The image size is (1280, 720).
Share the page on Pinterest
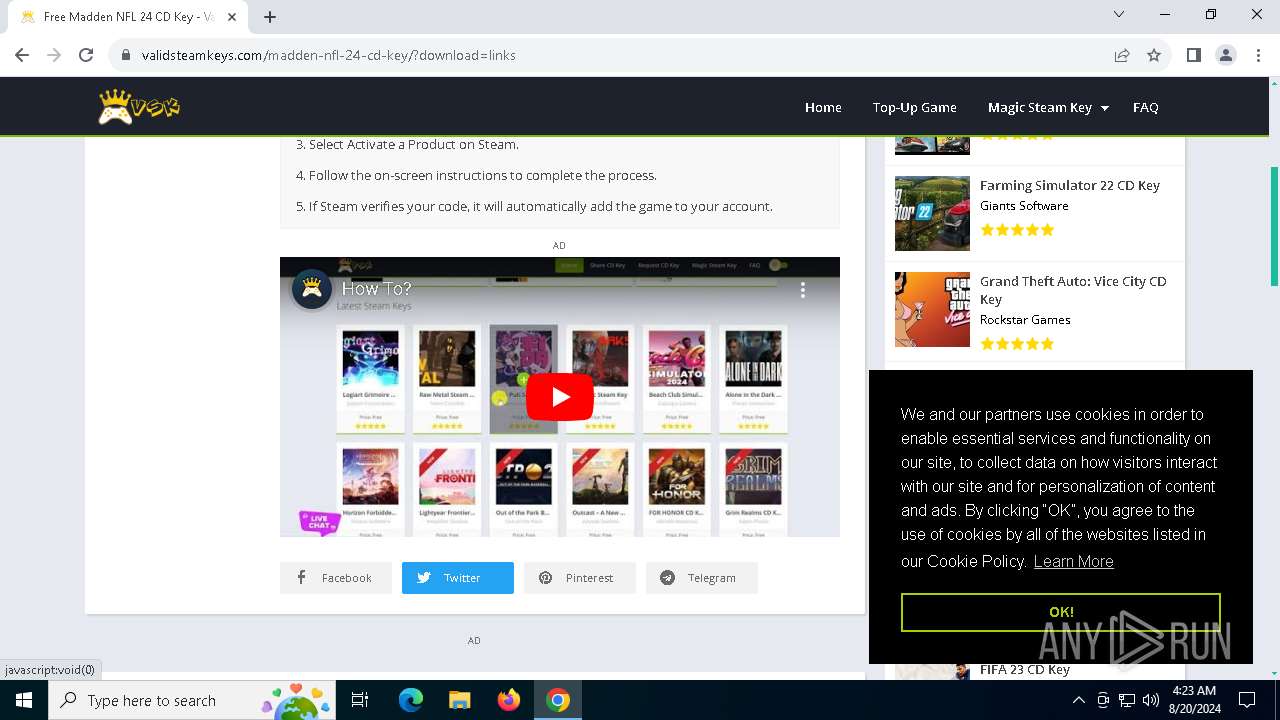580,578
